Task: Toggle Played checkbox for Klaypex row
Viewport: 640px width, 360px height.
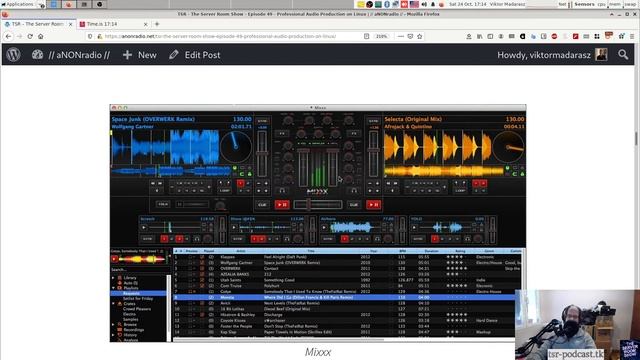Action: (x=202, y=257)
